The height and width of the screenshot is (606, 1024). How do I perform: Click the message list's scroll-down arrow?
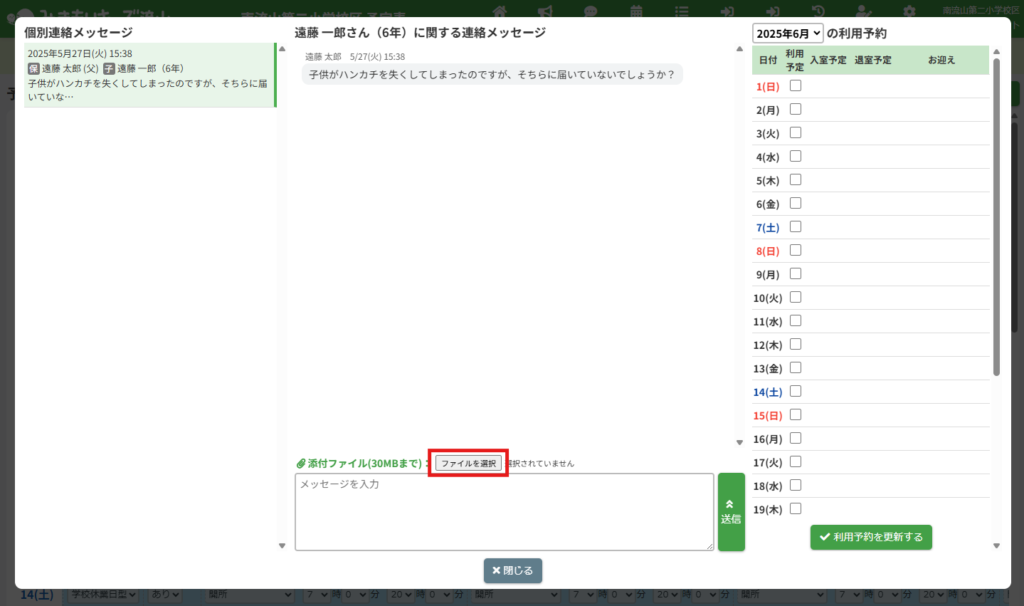pos(282,545)
